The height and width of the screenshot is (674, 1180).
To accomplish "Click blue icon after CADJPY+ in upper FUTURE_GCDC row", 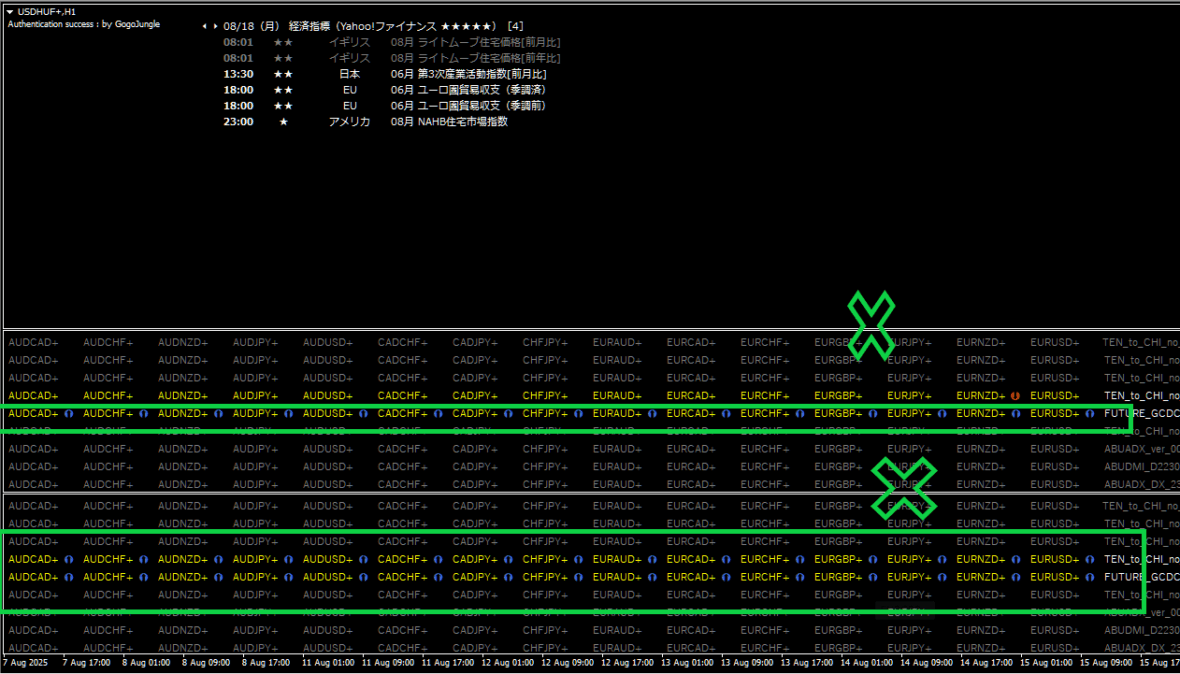I will pos(508,413).
